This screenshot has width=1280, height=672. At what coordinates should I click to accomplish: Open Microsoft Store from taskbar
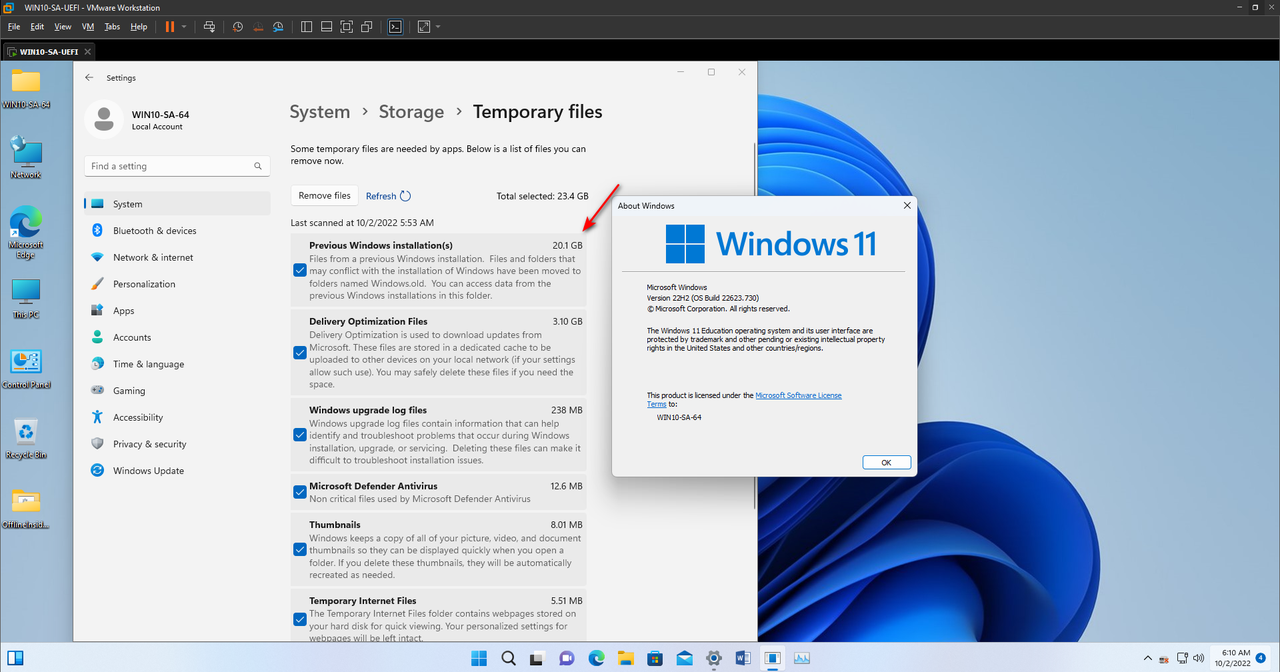pos(655,658)
